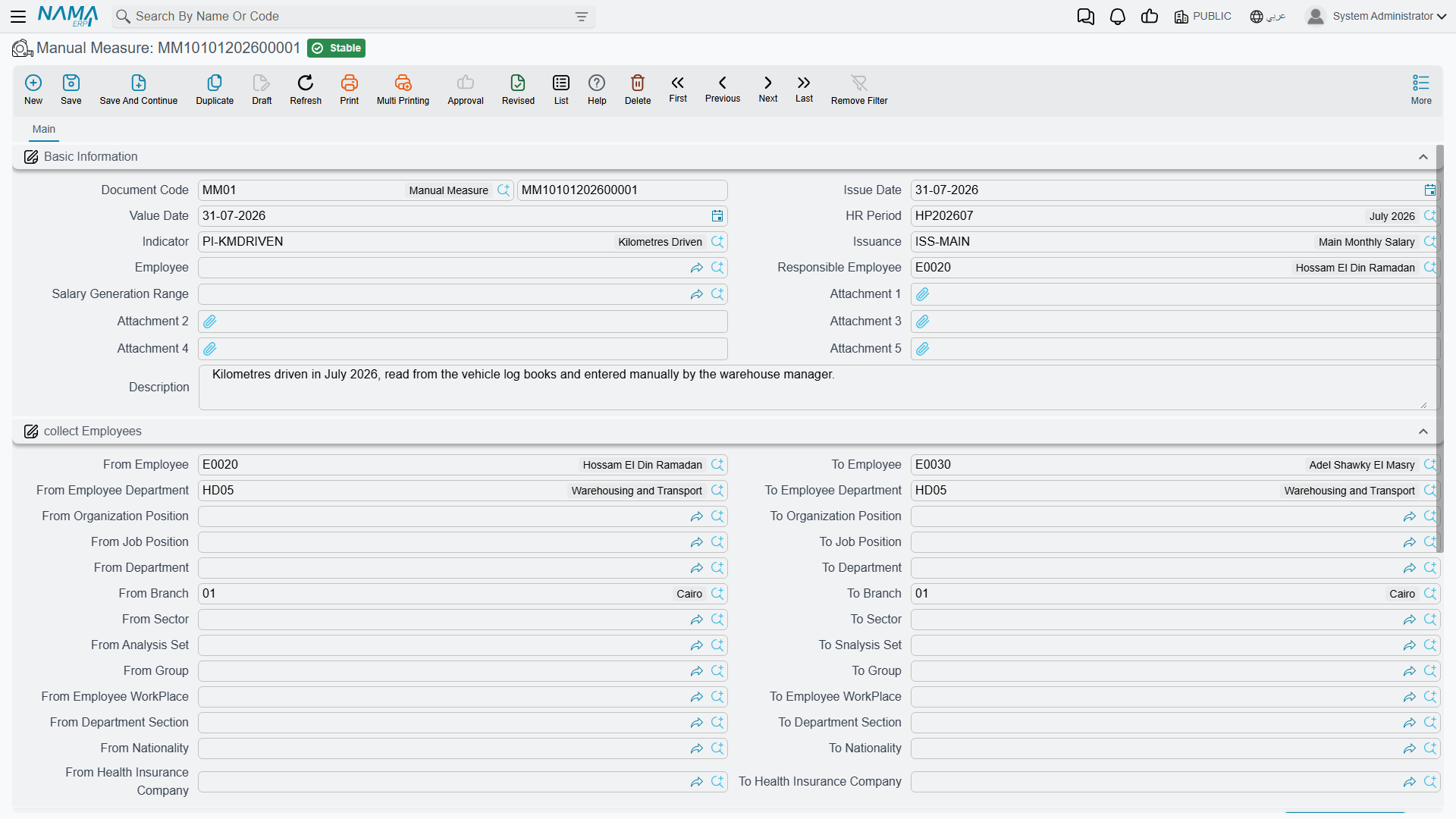
Task: Jump to the First record
Action: 678,89
